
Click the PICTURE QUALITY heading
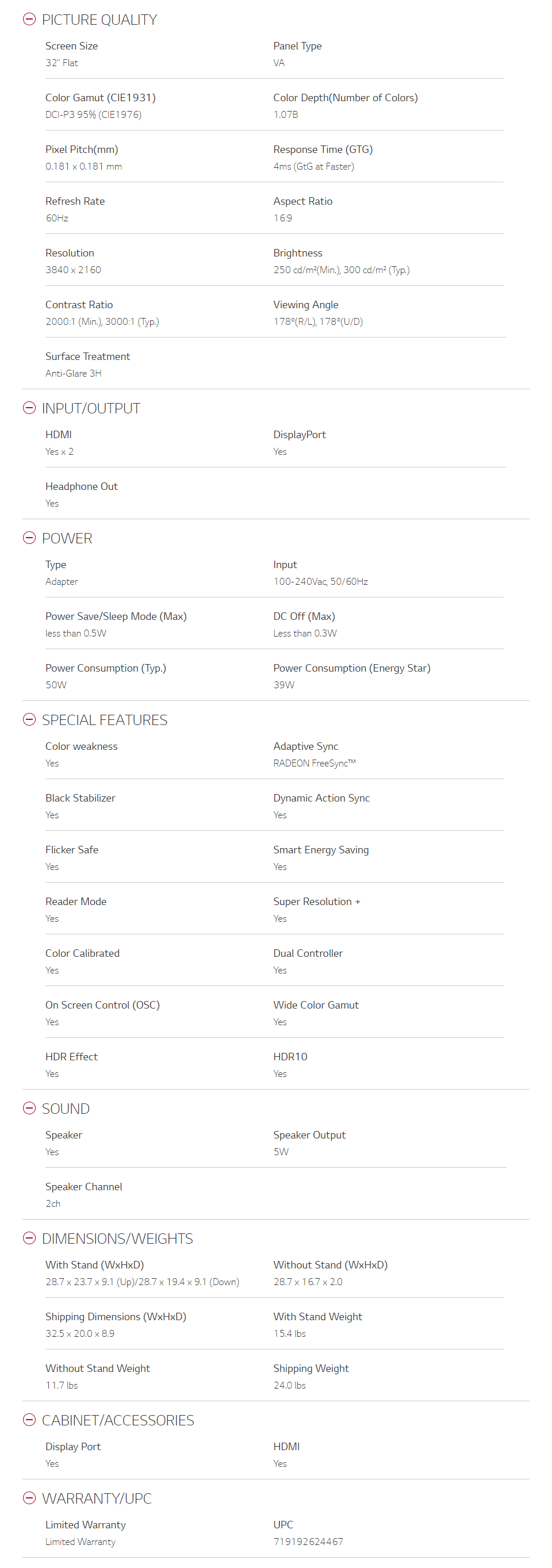click(x=99, y=20)
